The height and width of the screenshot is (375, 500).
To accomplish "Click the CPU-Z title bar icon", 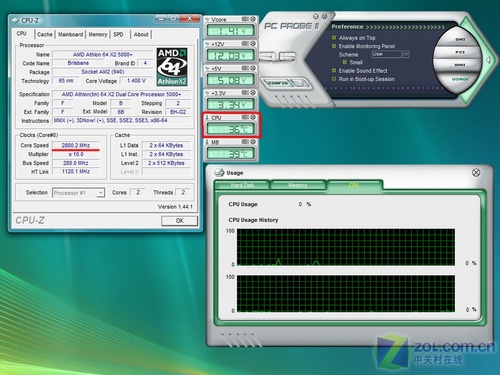I will pos(15,20).
